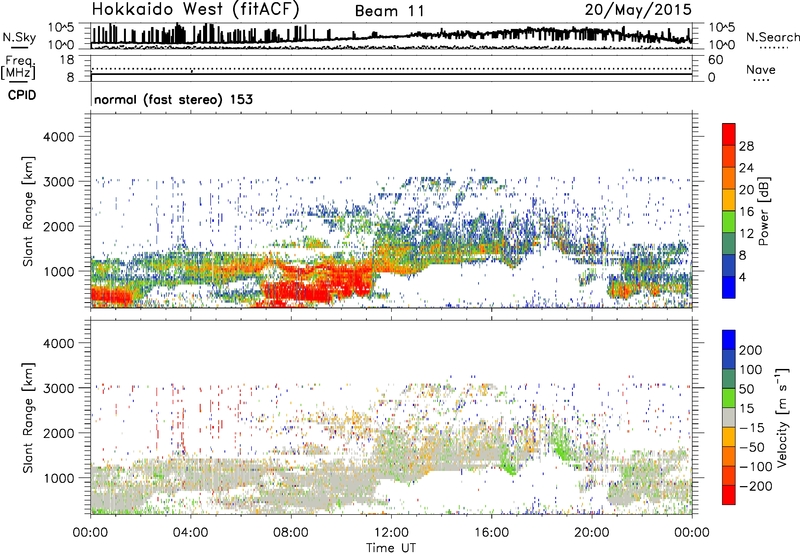
Task: Click the 'Nave' legend label
Action: [761, 70]
